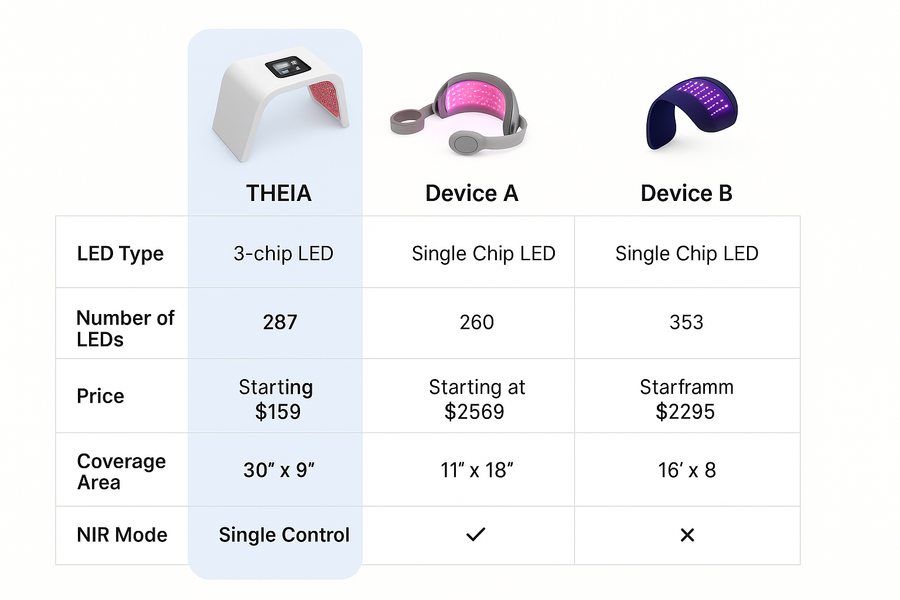Click the checkmark in NIR Mode row
Image resolution: width=900 pixels, height=600 pixels.
click(x=476, y=535)
